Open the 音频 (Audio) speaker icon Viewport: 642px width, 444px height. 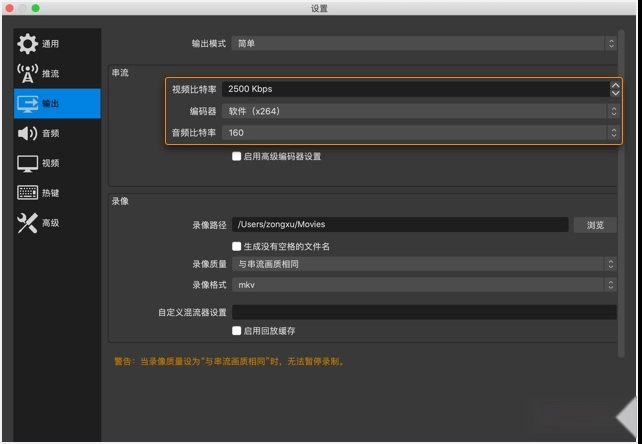tap(28, 133)
